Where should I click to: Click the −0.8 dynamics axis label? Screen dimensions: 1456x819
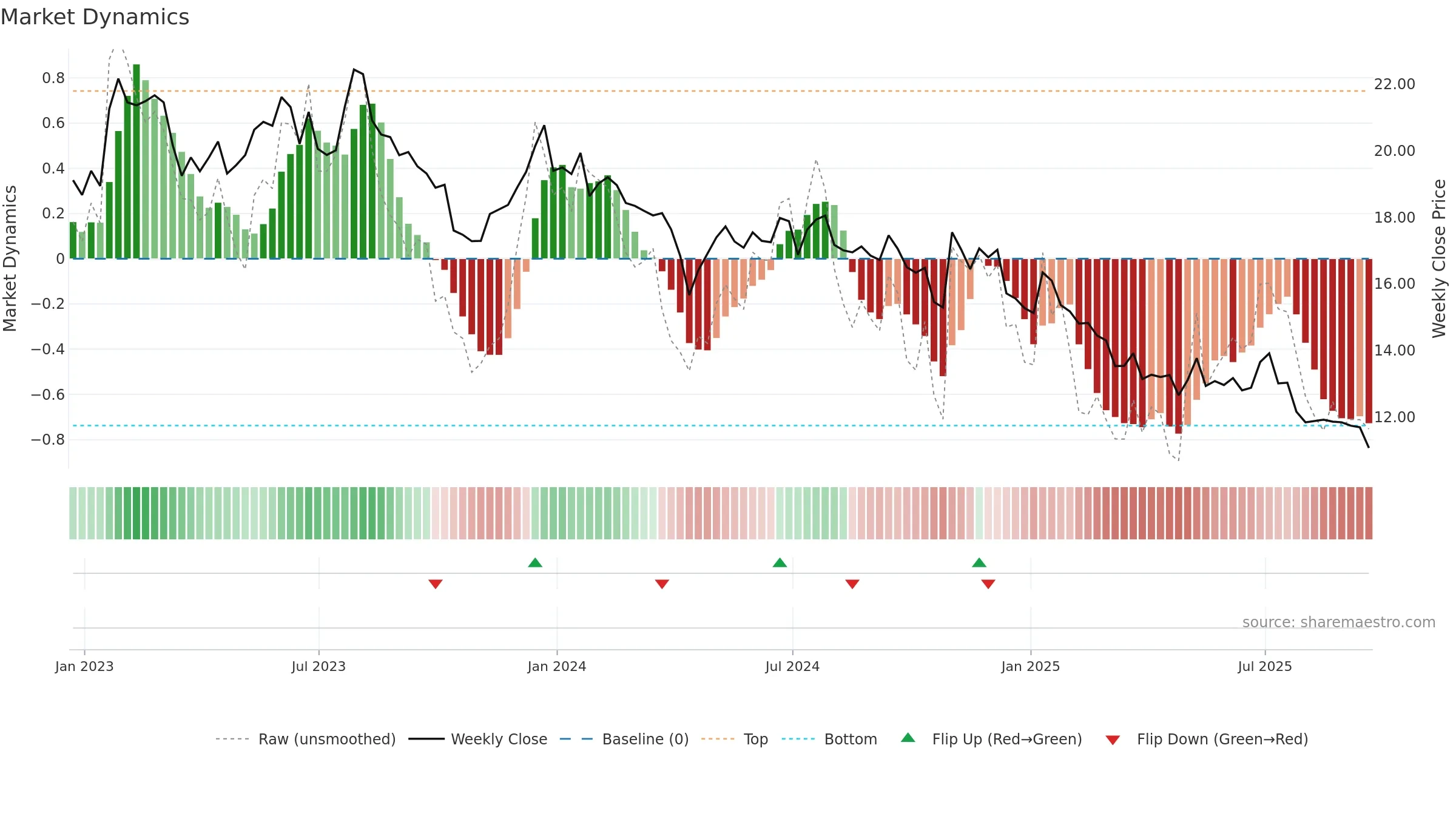coord(48,440)
